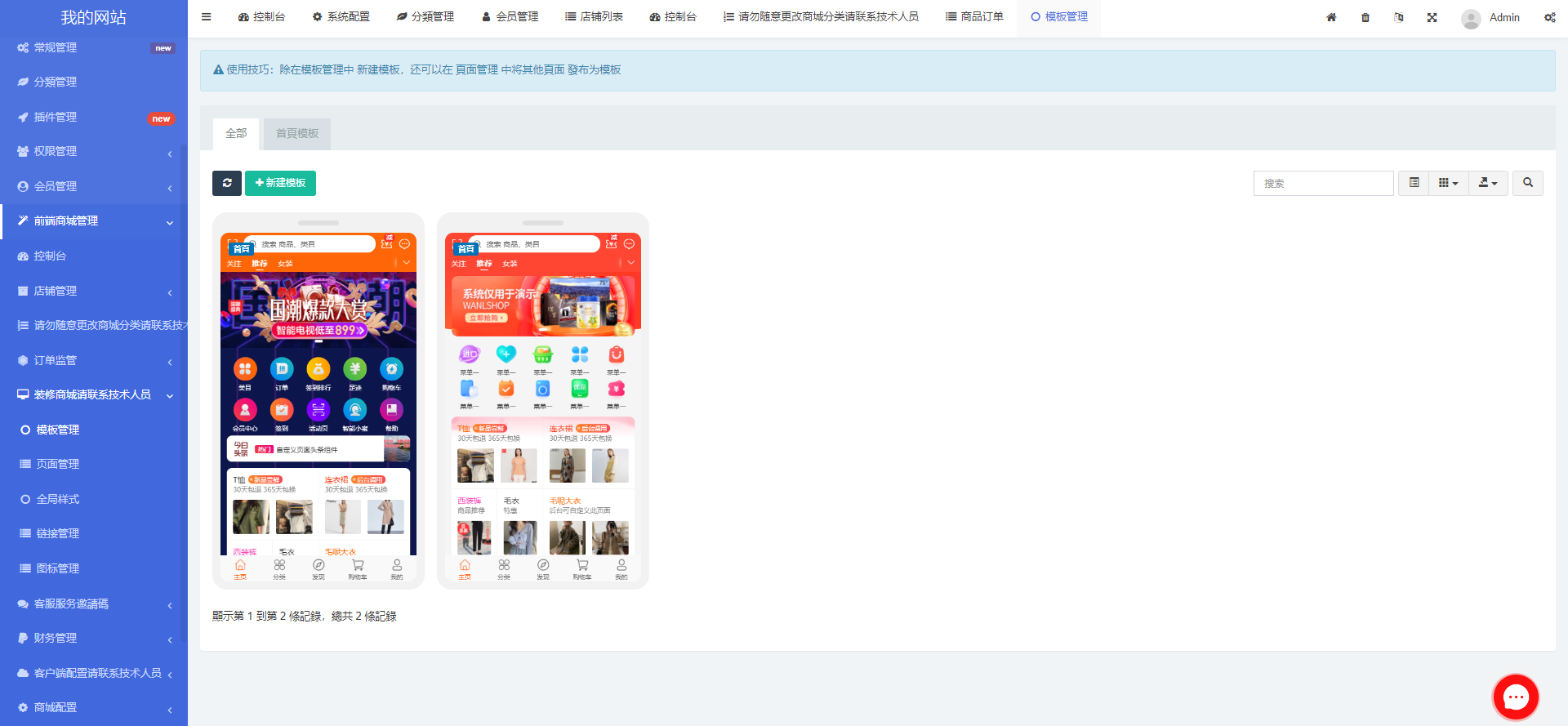Open 页面管理 in the sidebar

coord(94,464)
